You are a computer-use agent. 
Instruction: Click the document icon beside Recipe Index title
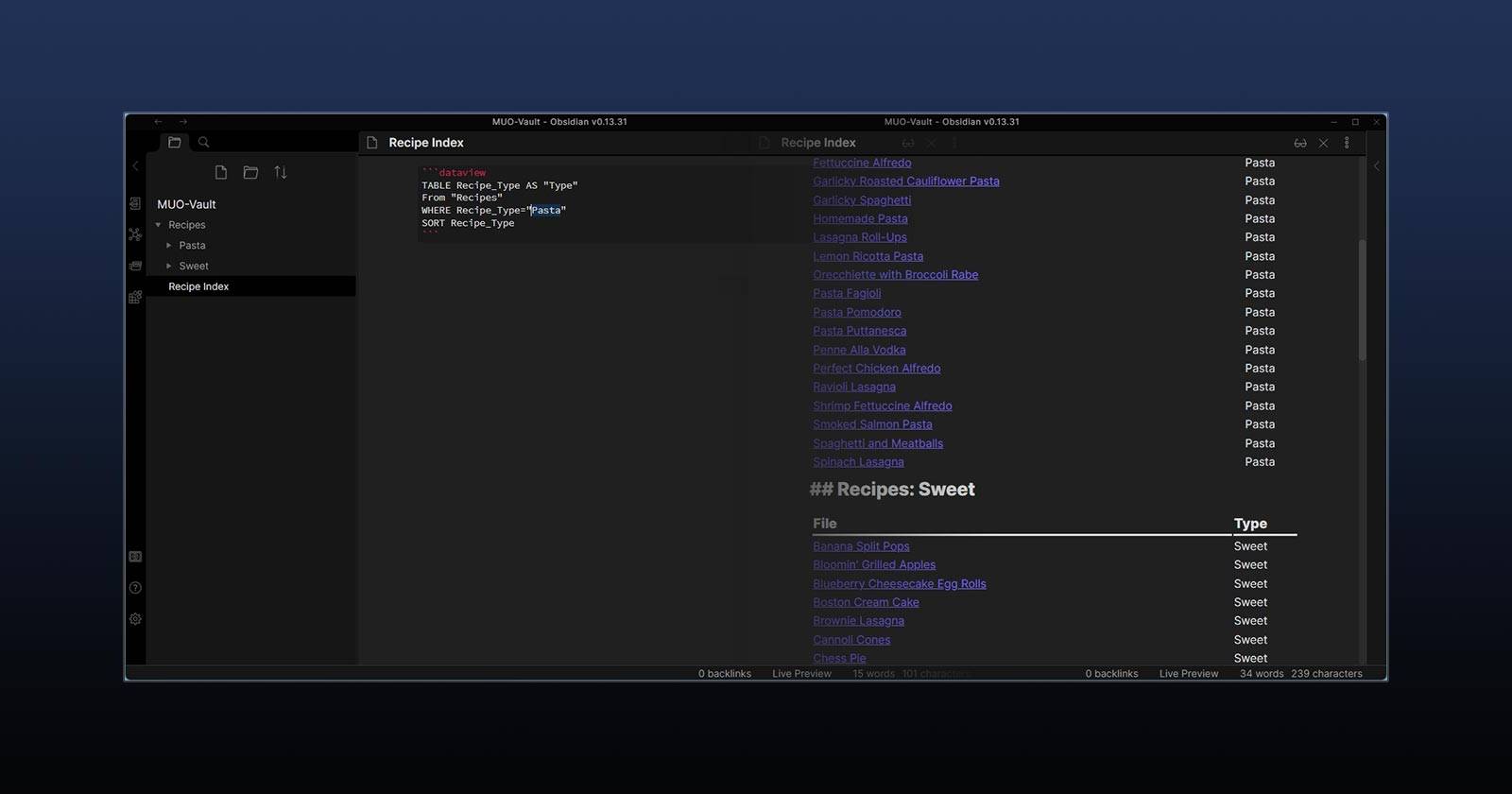372,143
